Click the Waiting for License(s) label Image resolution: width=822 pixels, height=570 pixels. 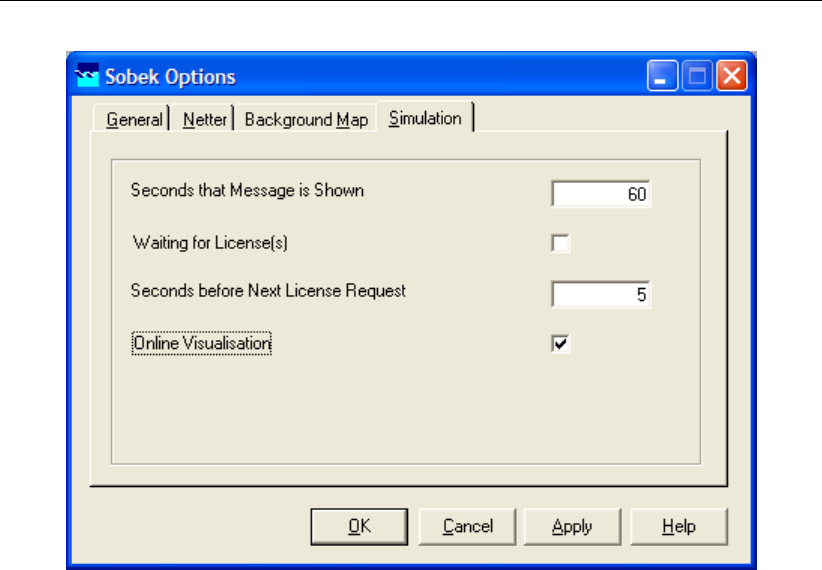pos(210,243)
